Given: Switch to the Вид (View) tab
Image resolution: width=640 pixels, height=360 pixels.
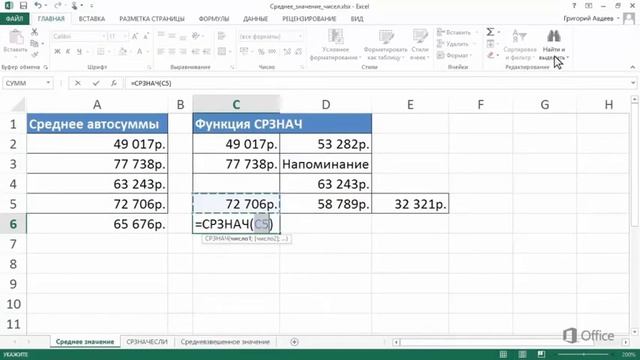Looking at the screenshot, I should click(357, 19).
